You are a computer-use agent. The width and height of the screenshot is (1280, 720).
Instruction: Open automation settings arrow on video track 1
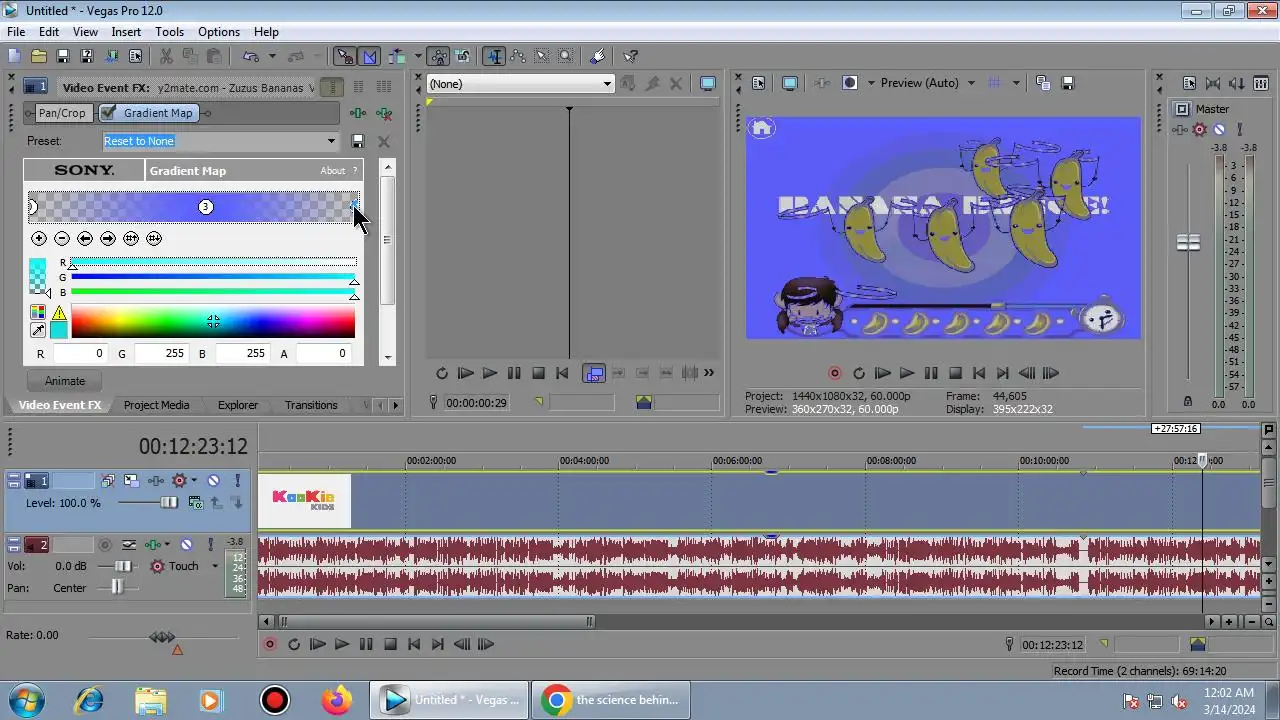[x=194, y=481]
